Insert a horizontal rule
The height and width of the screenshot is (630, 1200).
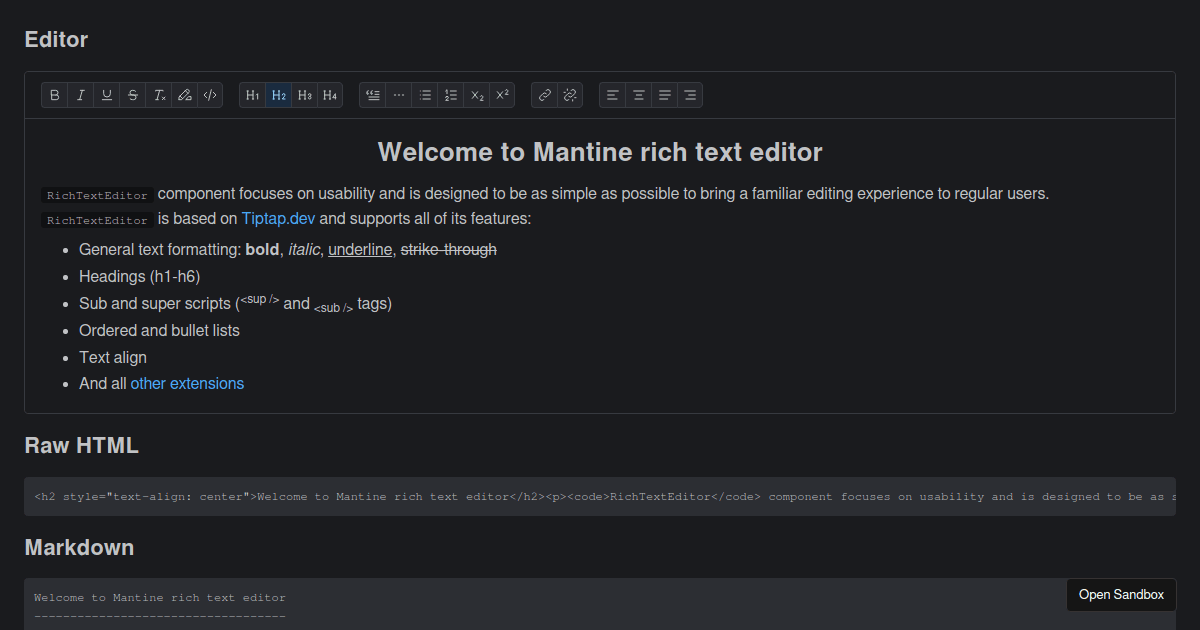(398, 95)
